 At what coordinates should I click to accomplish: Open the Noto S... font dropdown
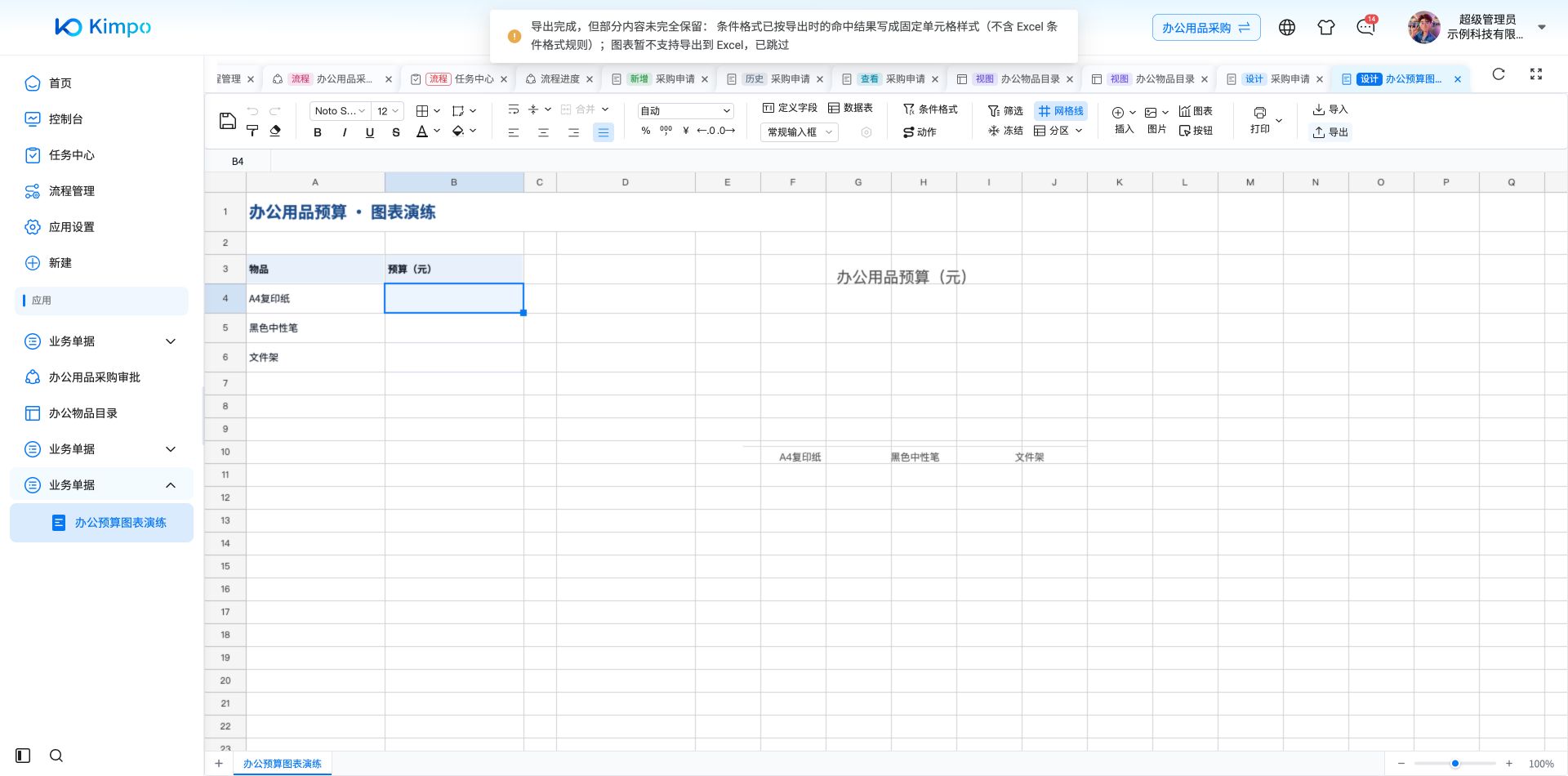(x=340, y=111)
